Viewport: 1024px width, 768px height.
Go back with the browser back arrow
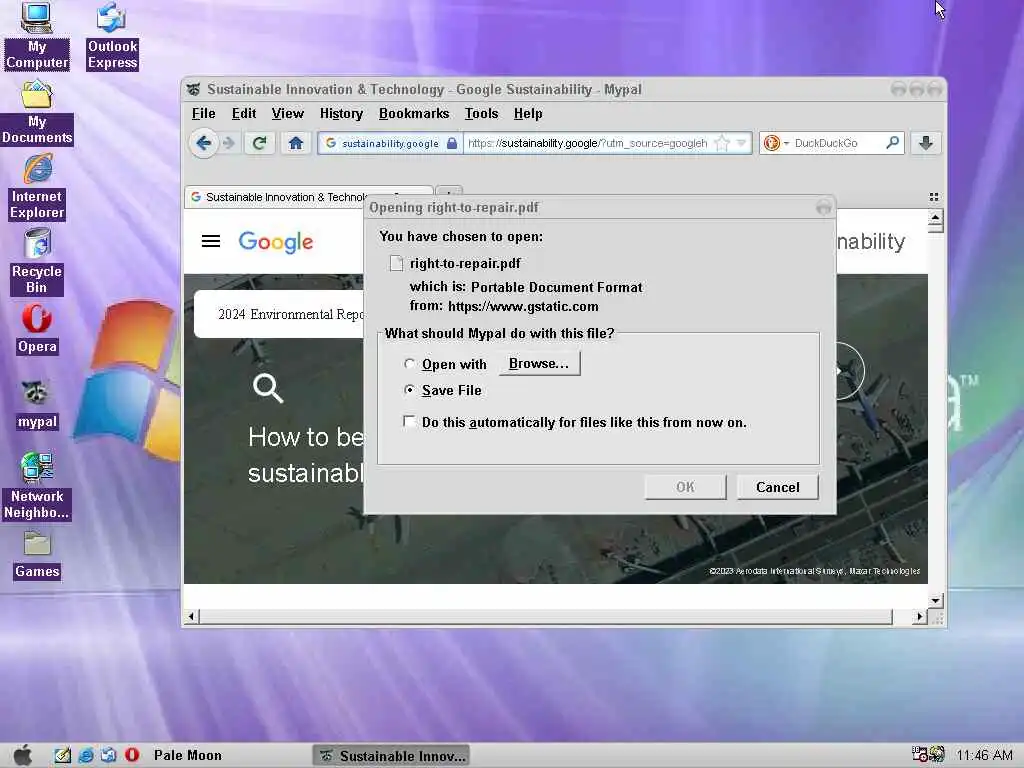click(x=203, y=143)
